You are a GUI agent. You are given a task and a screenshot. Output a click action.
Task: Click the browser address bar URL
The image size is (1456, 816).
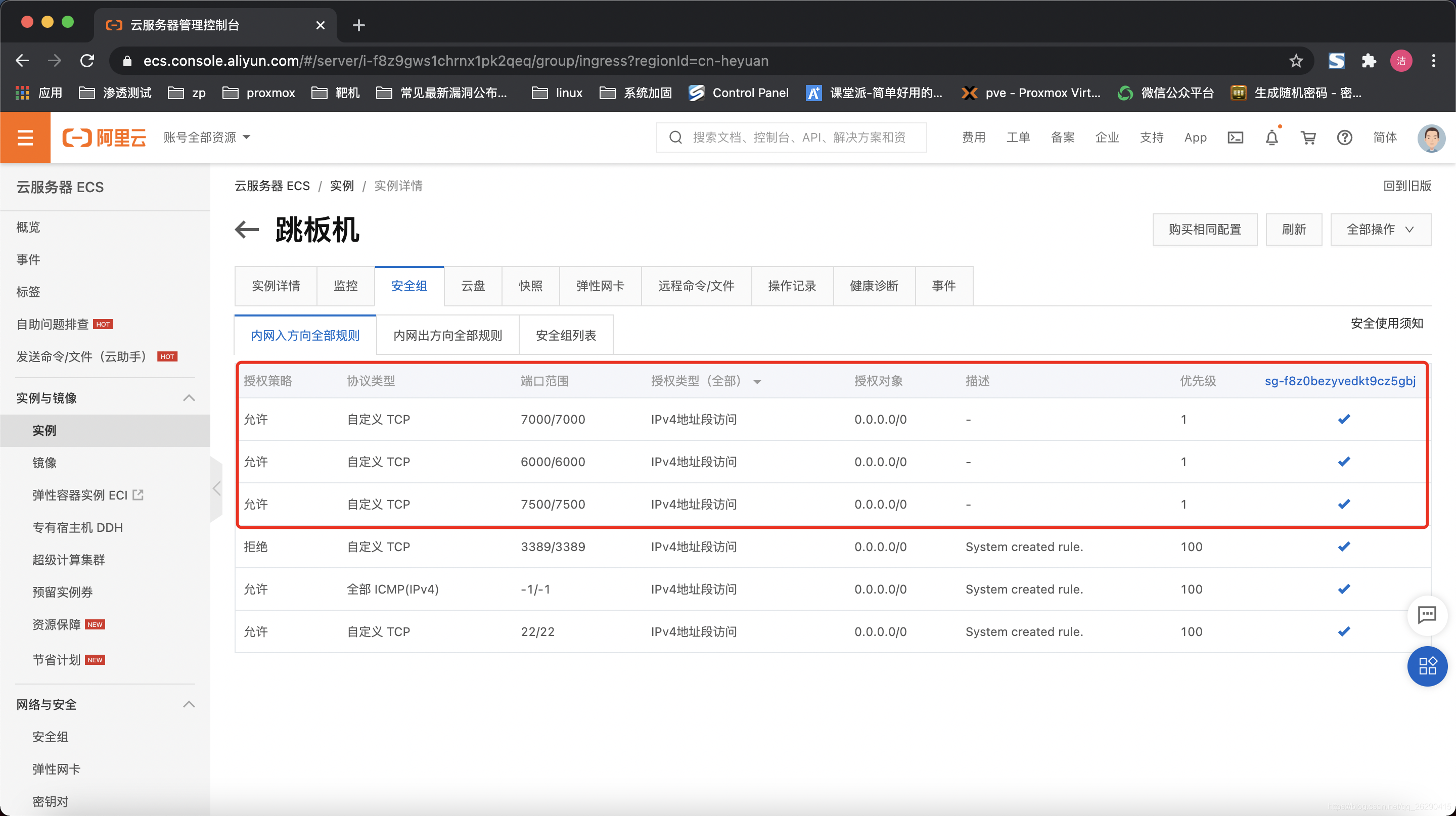coord(456,61)
